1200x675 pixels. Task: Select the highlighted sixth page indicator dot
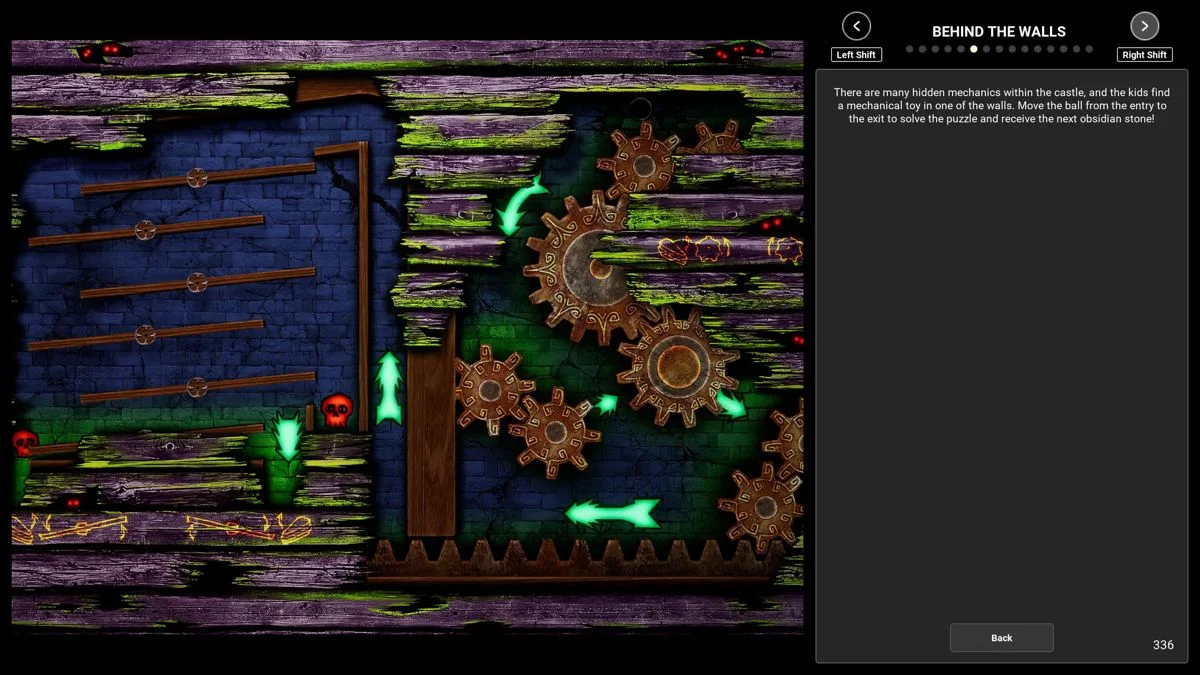pyautogui.click(x=974, y=49)
